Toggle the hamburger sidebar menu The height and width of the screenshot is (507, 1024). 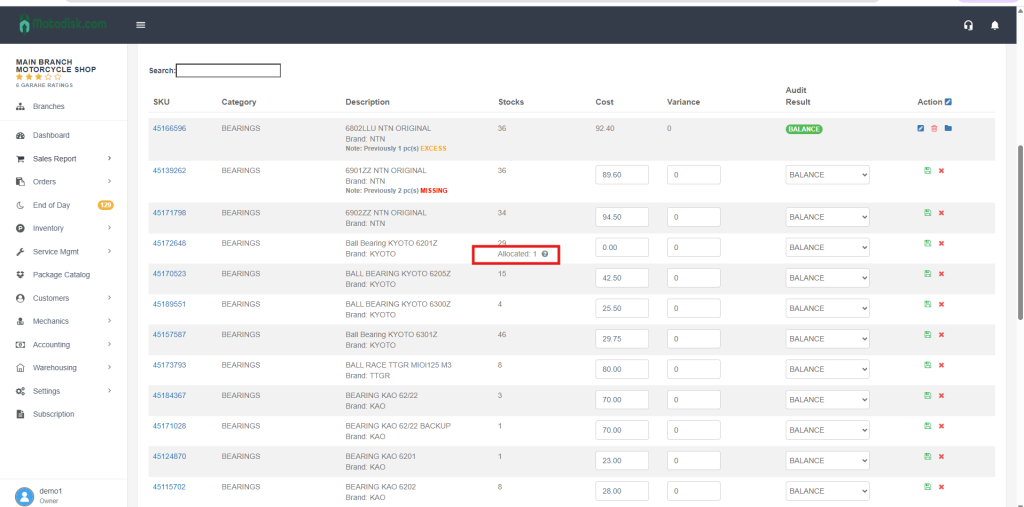[x=140, y=25]
